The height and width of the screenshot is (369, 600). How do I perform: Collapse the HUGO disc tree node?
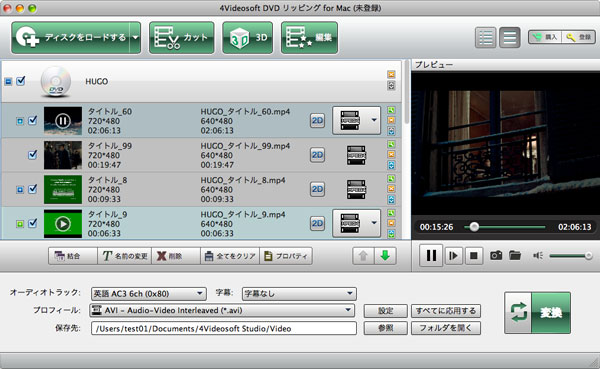click(8, 82)
